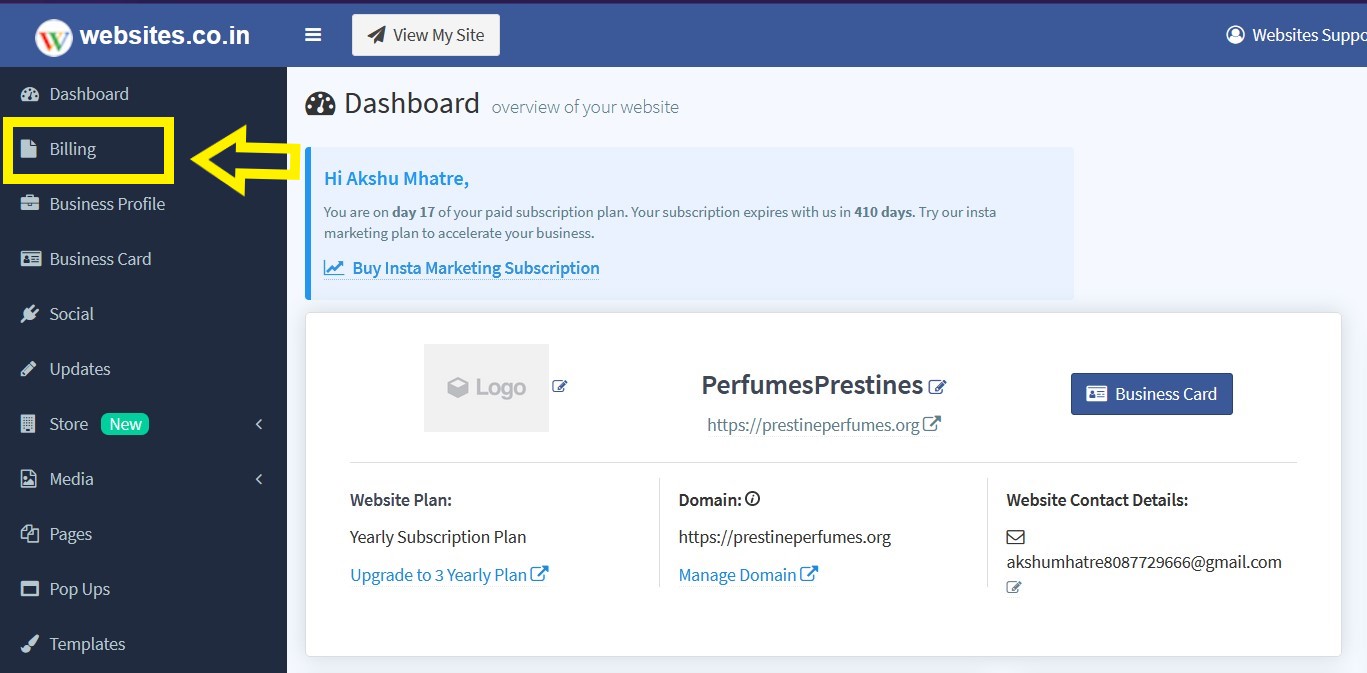This screenshot has width=1367, height=673.
Task: Click the Dashboard gauge sidebar icon
Action: [x=30, y=94]
